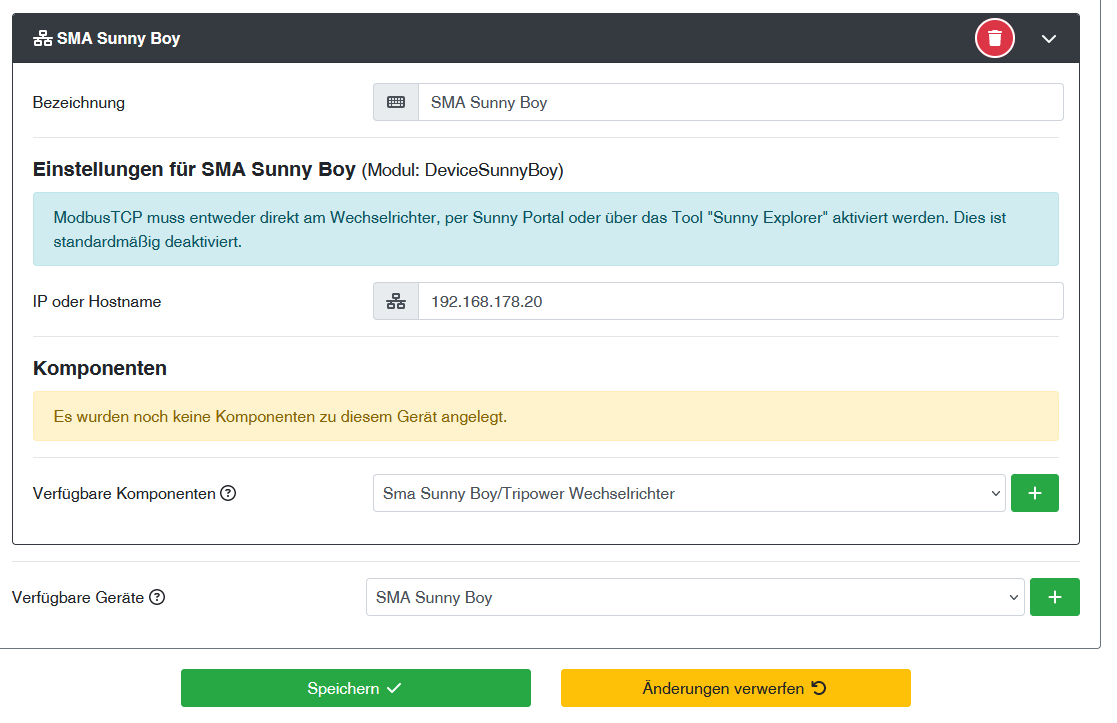This screenshot has width=1117, height=723.
Task: Click the IP oder Hostname label
Action: [x=97, y=301]
